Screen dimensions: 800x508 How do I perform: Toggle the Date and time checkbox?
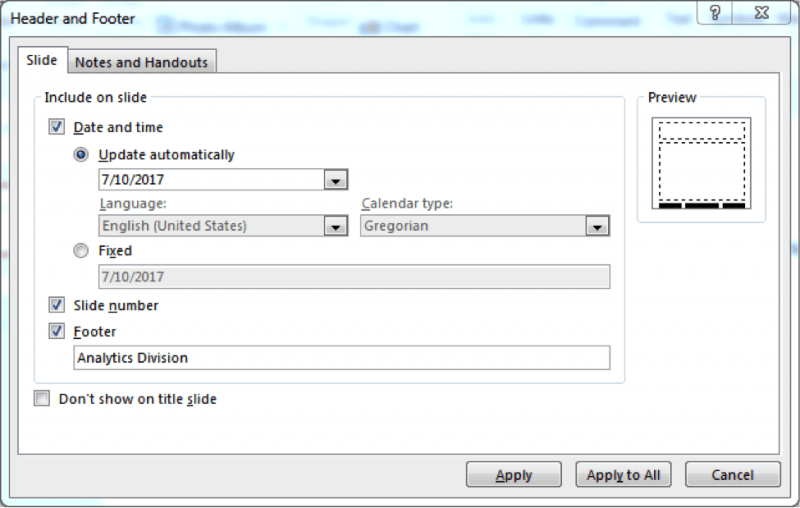56,128
